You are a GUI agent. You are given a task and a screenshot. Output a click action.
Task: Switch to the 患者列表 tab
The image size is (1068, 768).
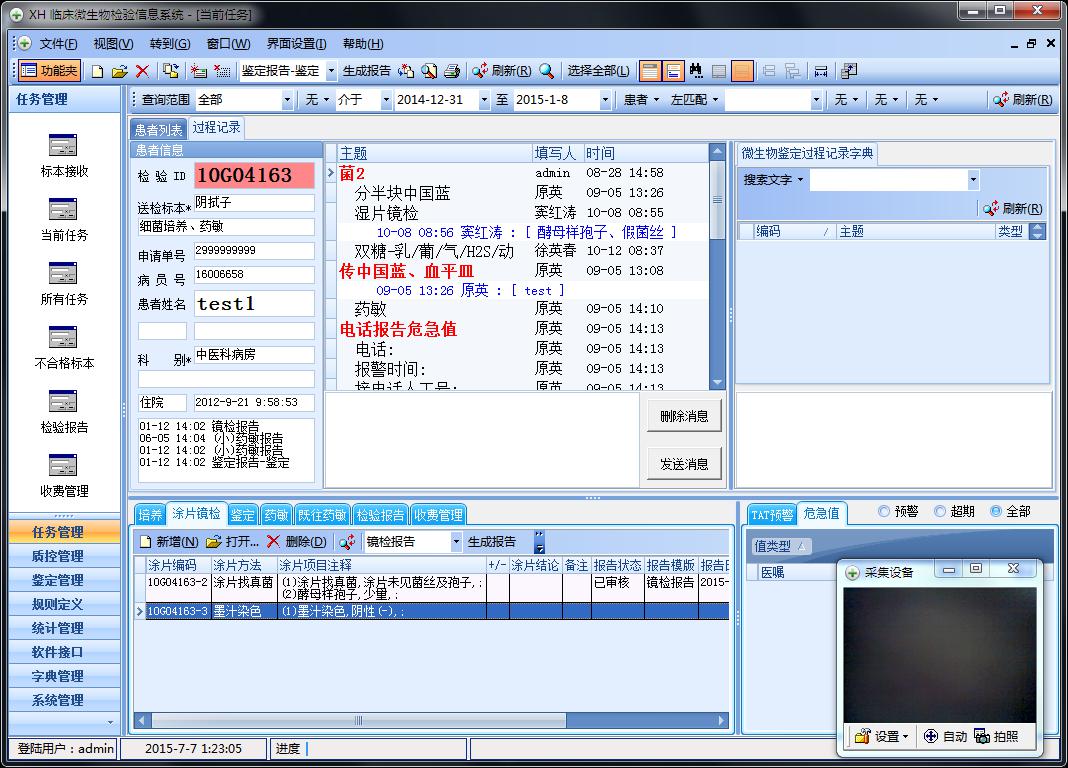point(158,129)
